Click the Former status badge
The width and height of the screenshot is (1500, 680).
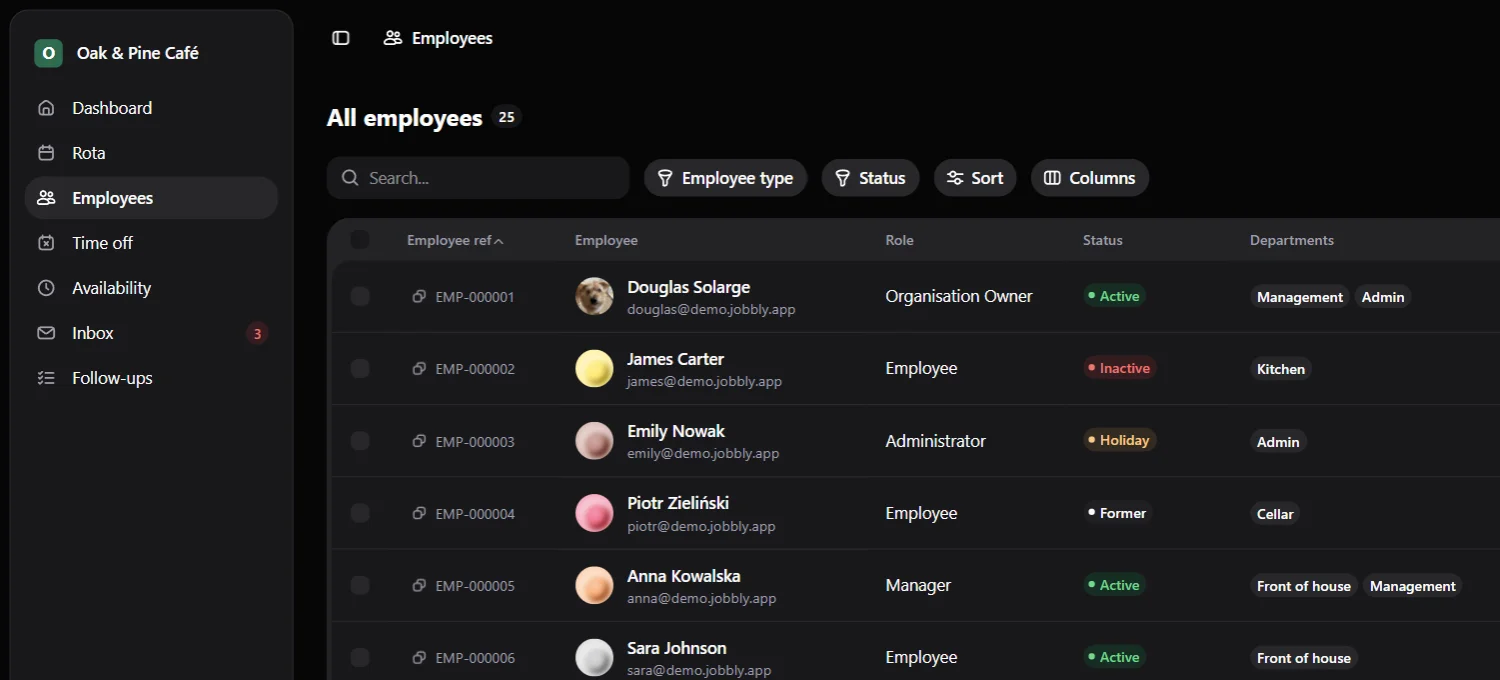[x=1118, y=513]
